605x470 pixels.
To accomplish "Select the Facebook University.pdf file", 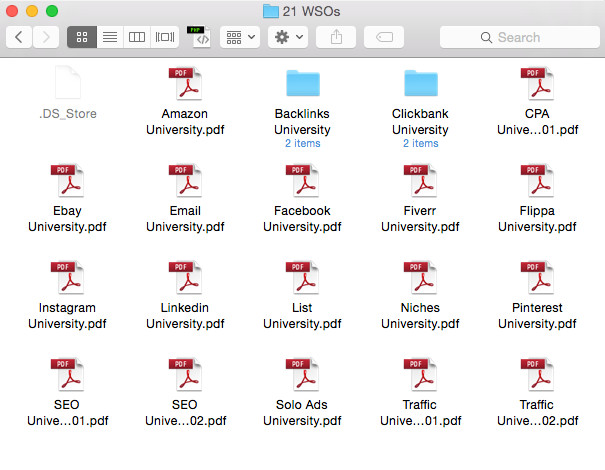I will pyautogui.click(x=302, y=182).
